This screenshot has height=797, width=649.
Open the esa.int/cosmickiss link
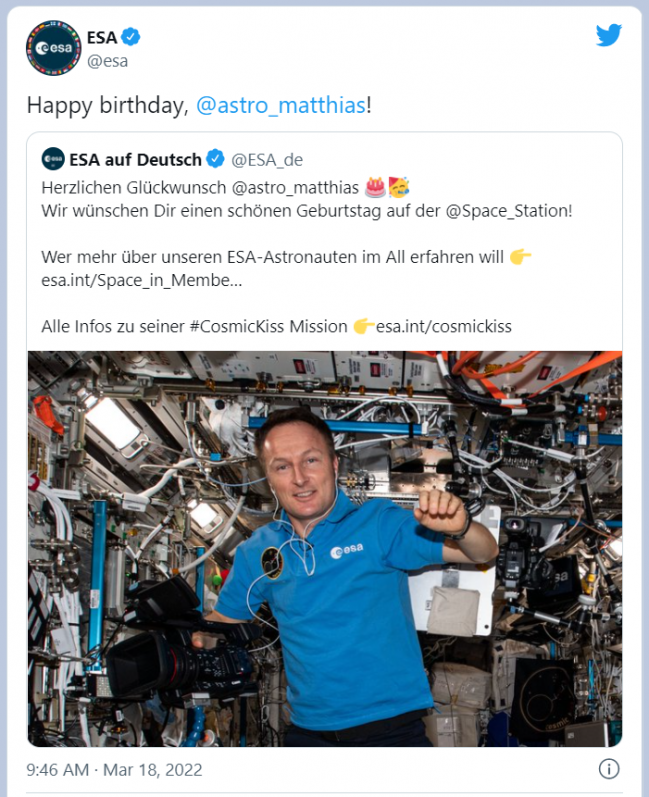pyautogui.click(x=451, y=326)
